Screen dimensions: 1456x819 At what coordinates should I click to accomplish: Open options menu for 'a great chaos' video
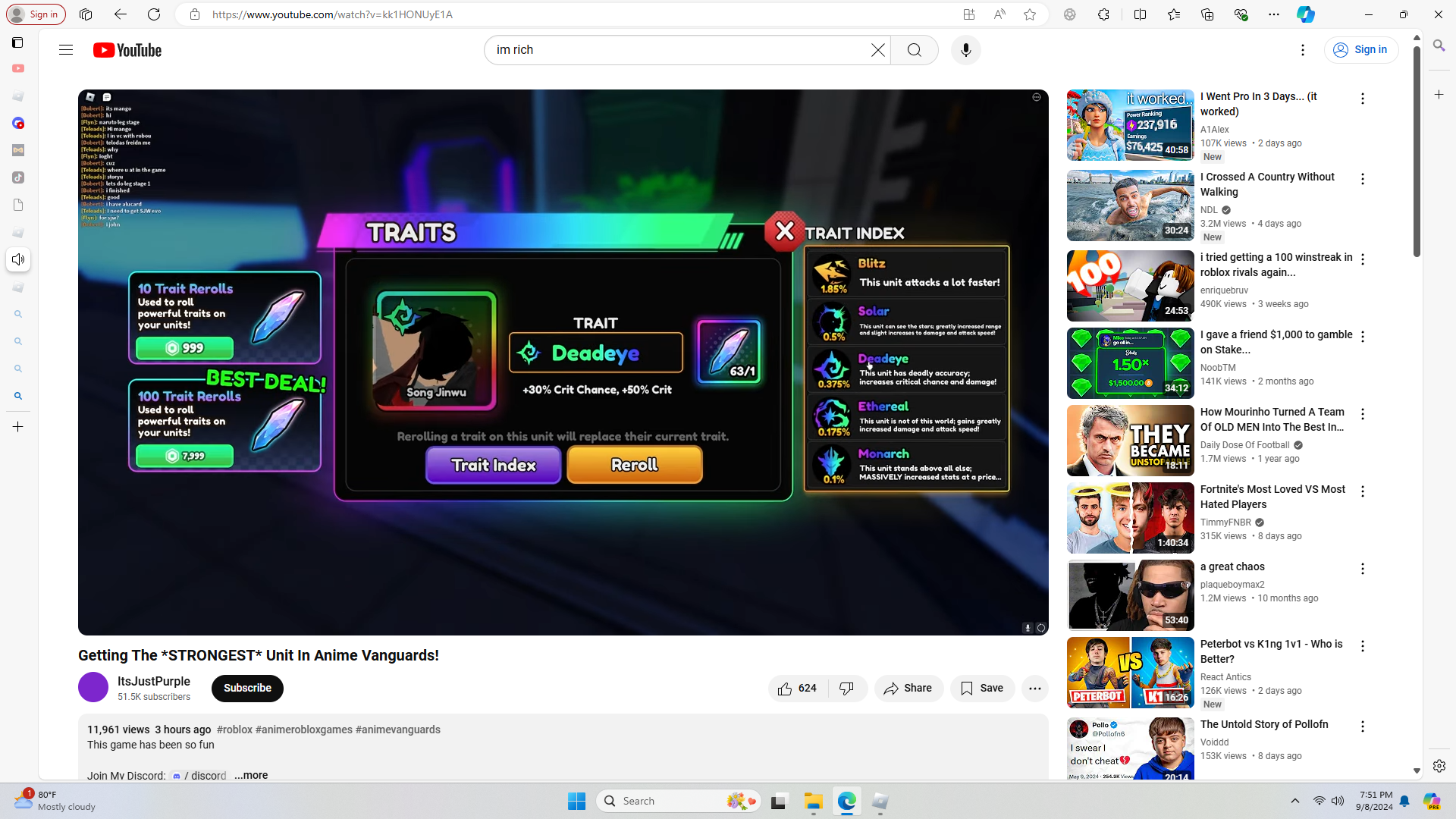tap(1362, 569)
